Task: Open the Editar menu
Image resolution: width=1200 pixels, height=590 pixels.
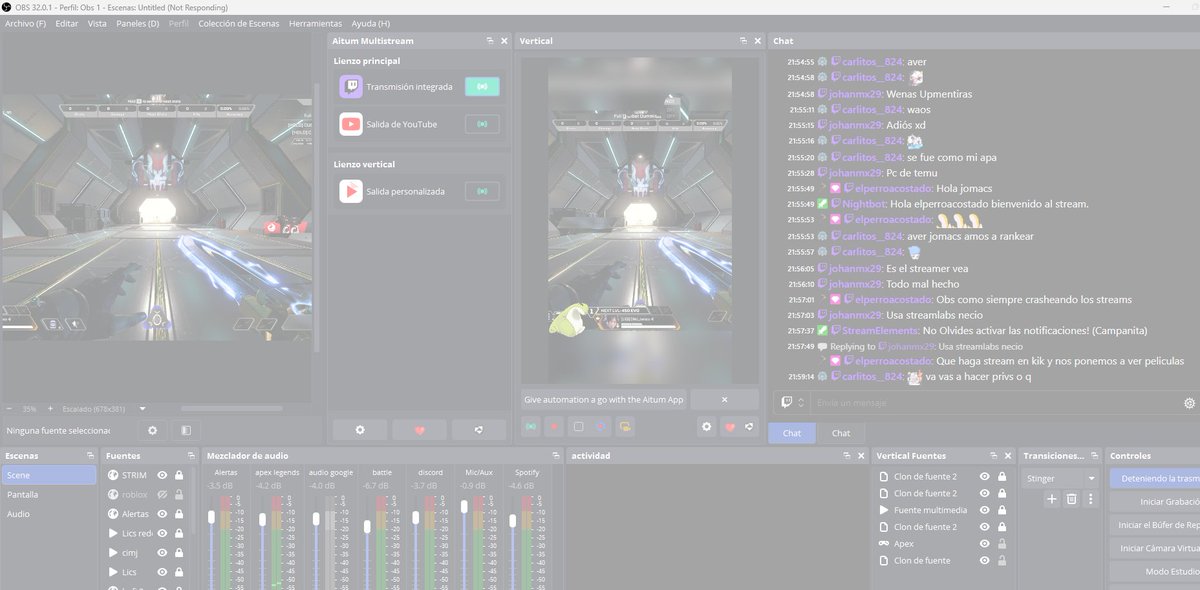Action: (66, 23)
